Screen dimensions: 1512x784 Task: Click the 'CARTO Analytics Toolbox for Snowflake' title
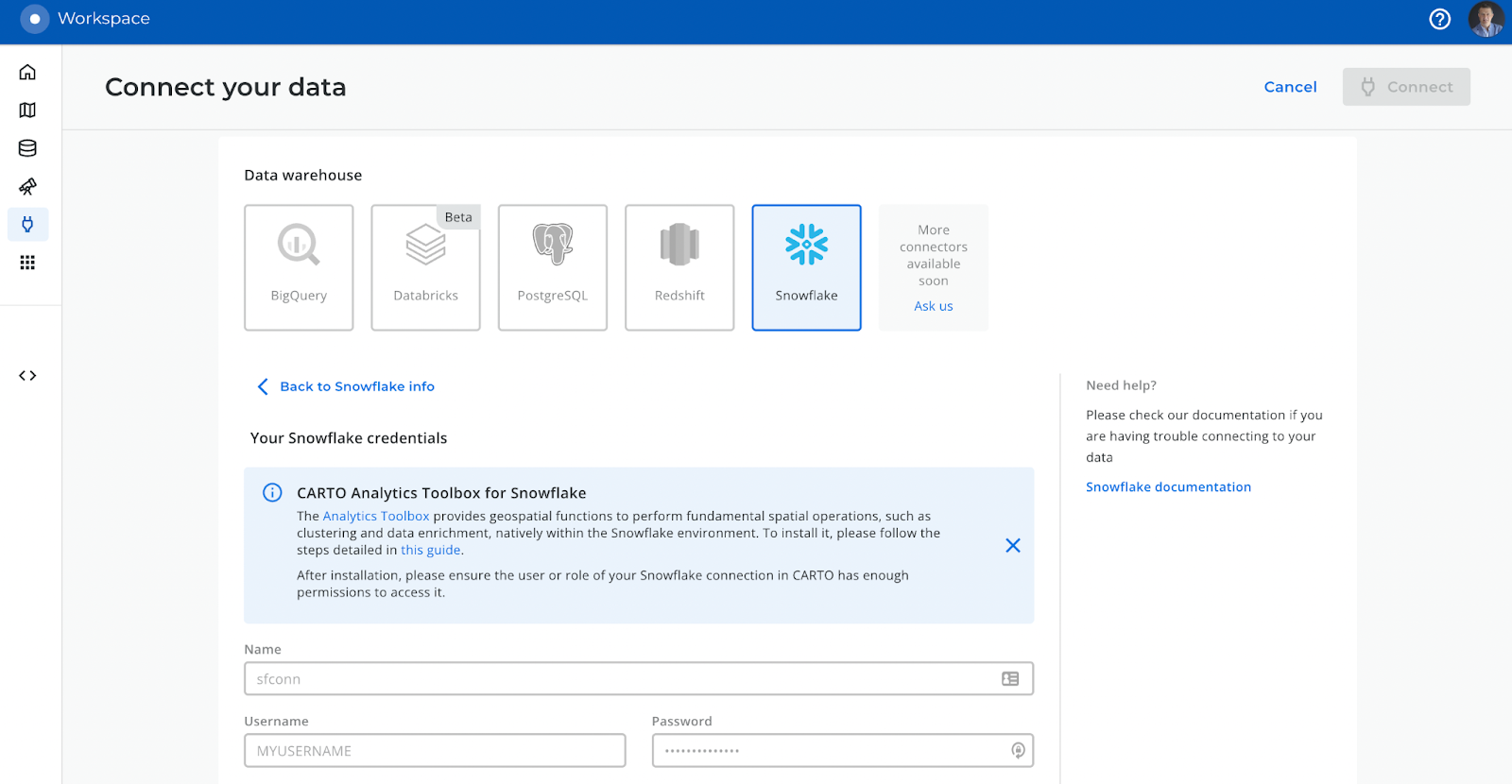tap(441, 493)
